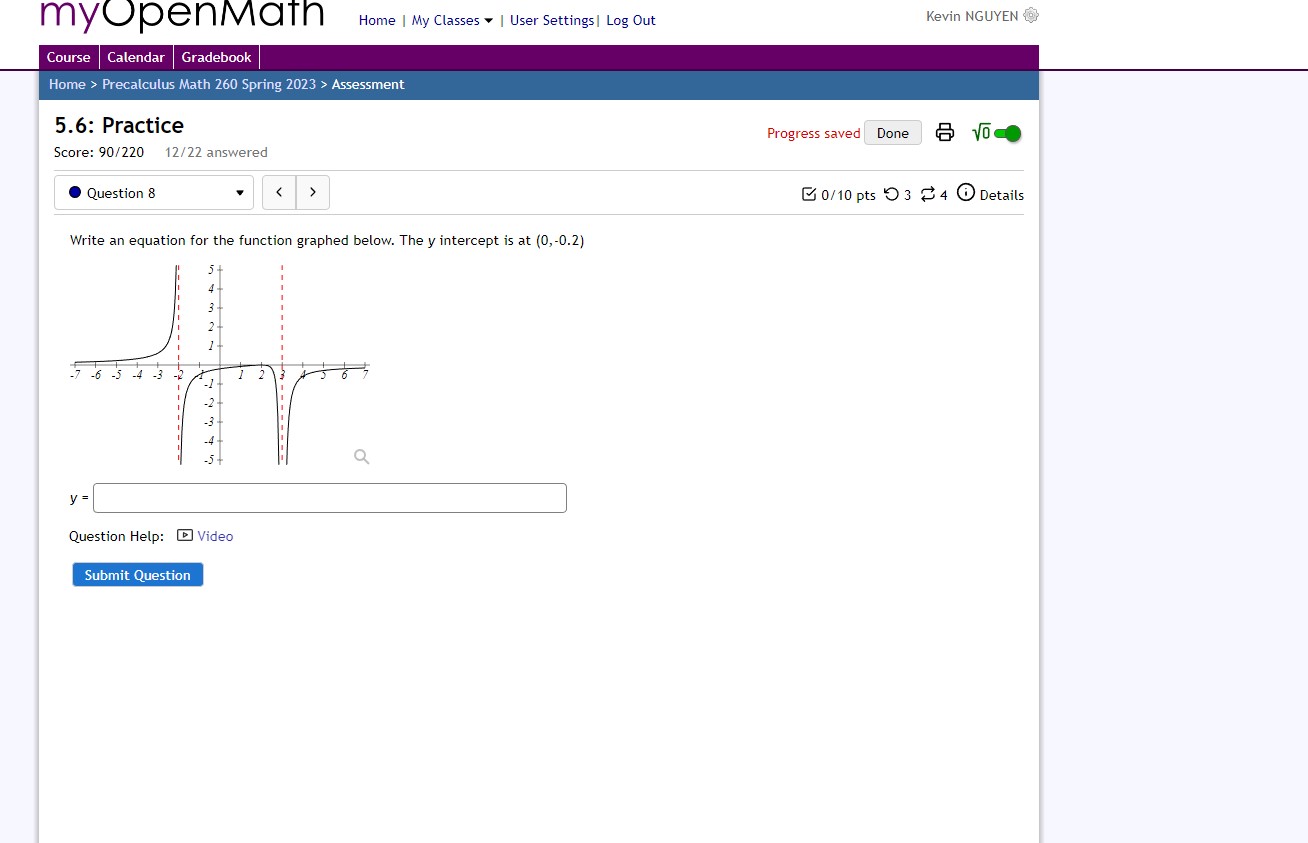Open the print dialog via printer icon
The image size is (1308, 843).
point(944,132)
